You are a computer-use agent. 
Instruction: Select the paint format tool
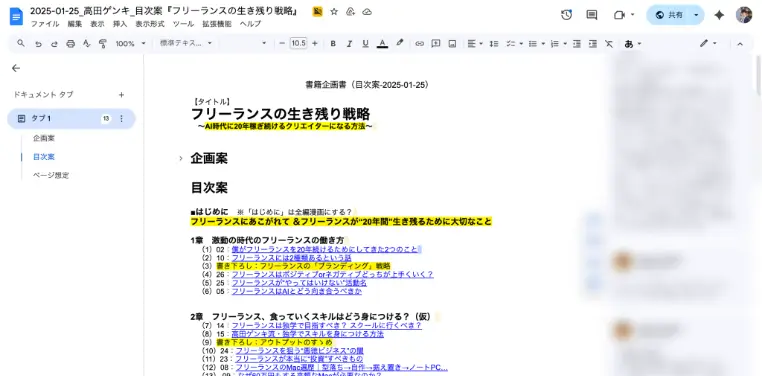[103, 44]
